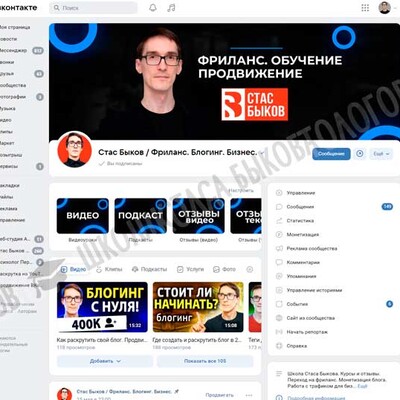The width and height of the screenshot is (400, 400).
Task: Toggle the Вы подписаны subscription status
Action: (x=121, y=164)
